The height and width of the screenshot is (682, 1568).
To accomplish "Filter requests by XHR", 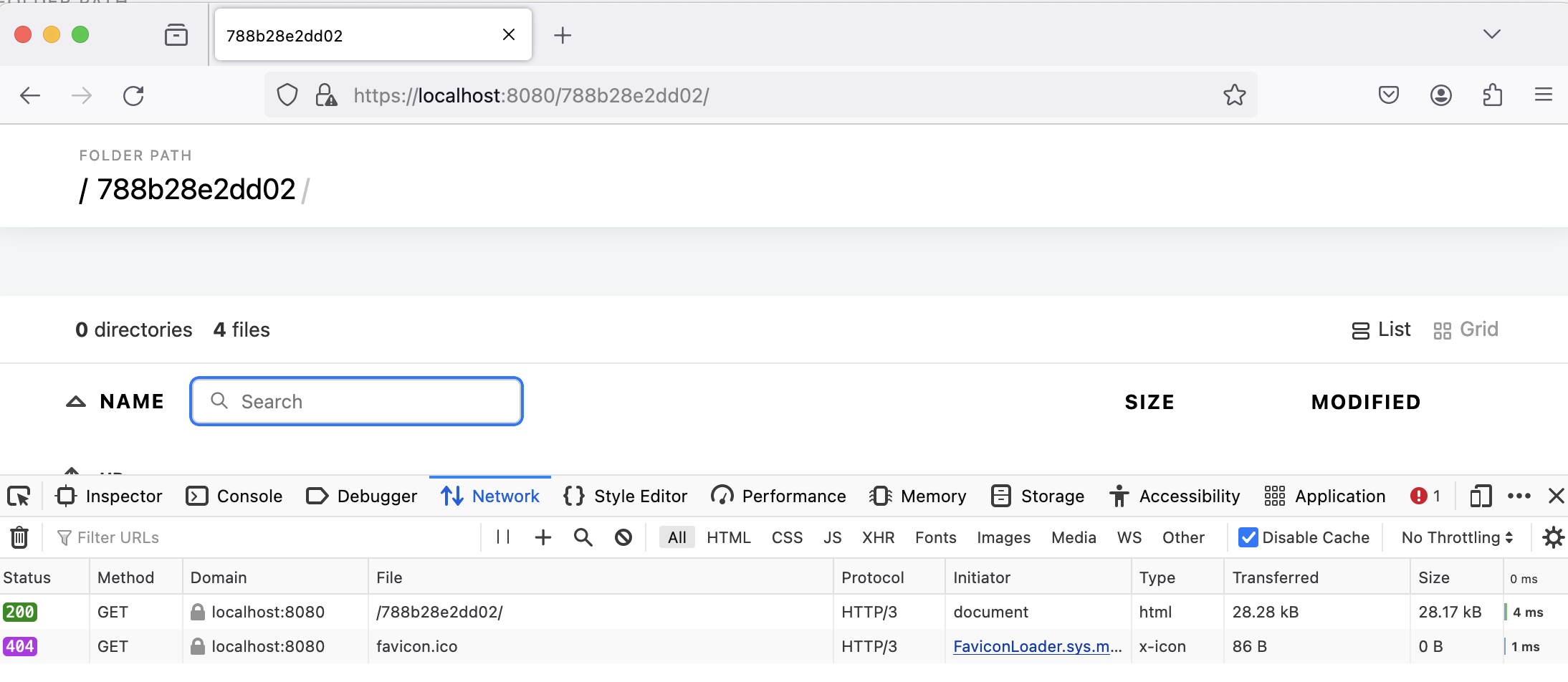I will coord(878,537).
